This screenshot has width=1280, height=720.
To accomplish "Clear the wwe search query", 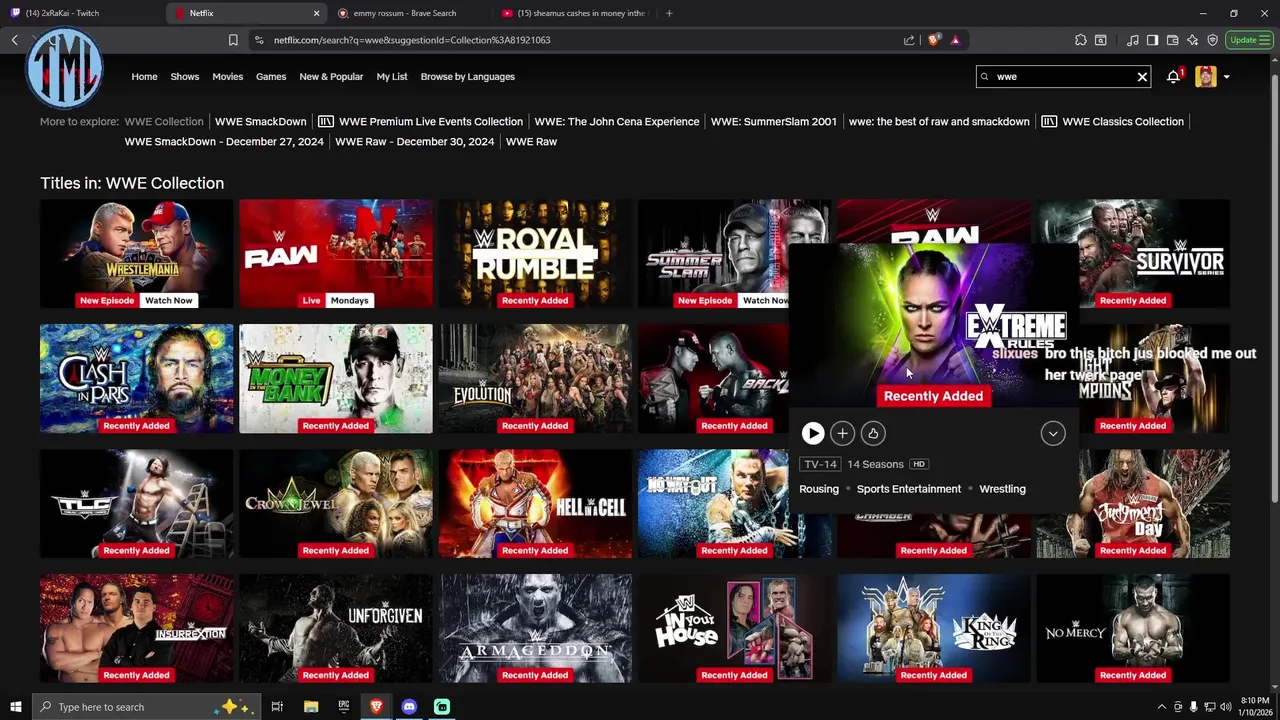I will coord(1142,76).
